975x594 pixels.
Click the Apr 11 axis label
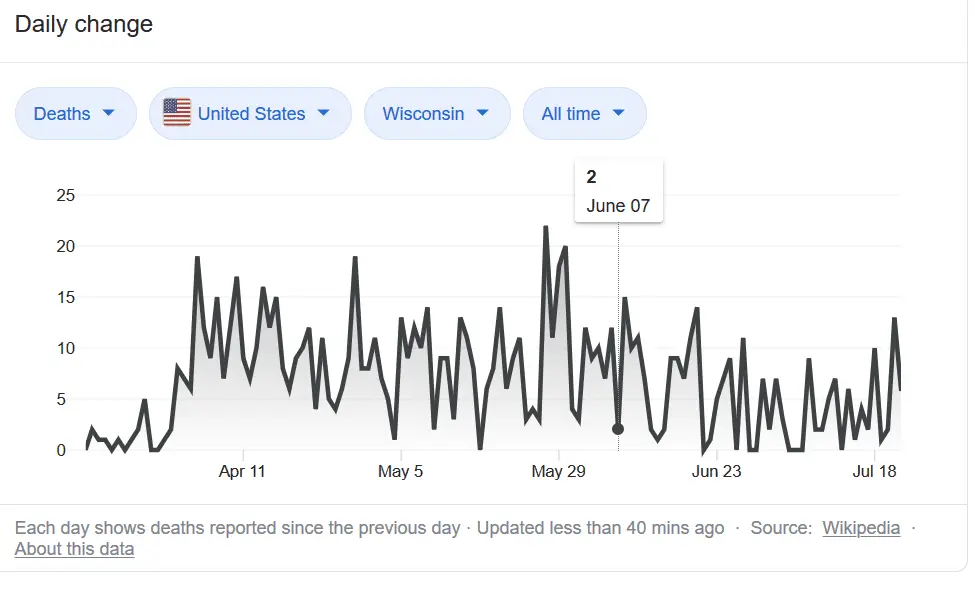click(x=242, y=471)
